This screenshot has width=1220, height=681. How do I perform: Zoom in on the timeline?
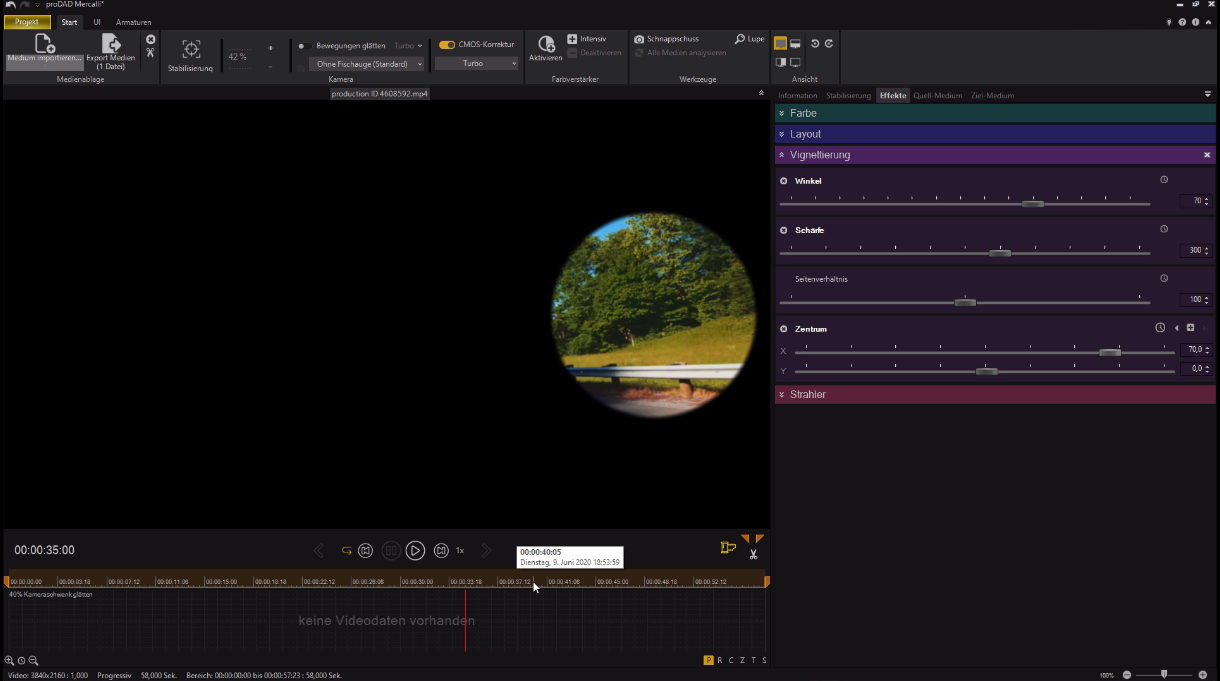point(10,661)
